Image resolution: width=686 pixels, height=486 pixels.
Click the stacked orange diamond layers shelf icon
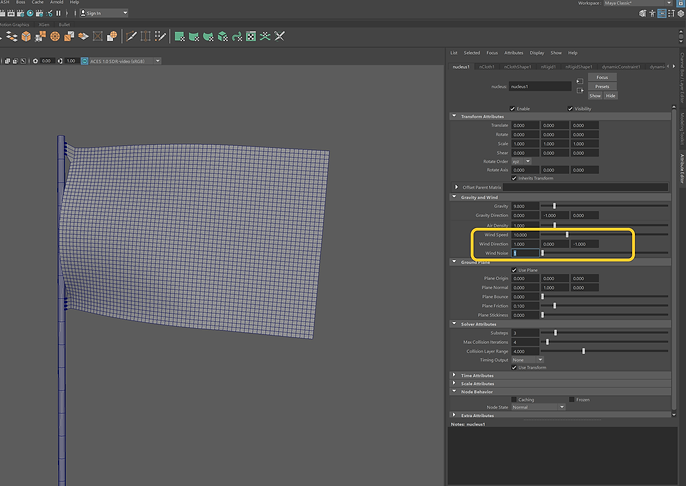click(12, 37)
